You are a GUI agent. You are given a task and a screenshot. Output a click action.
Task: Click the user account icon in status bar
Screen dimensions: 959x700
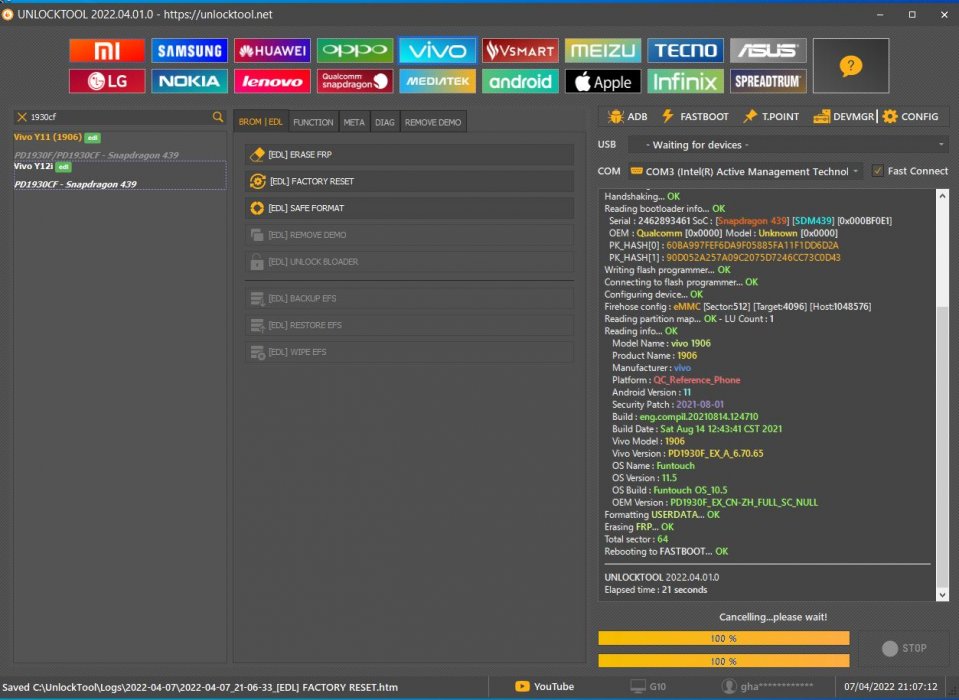(x=728, y=687)
